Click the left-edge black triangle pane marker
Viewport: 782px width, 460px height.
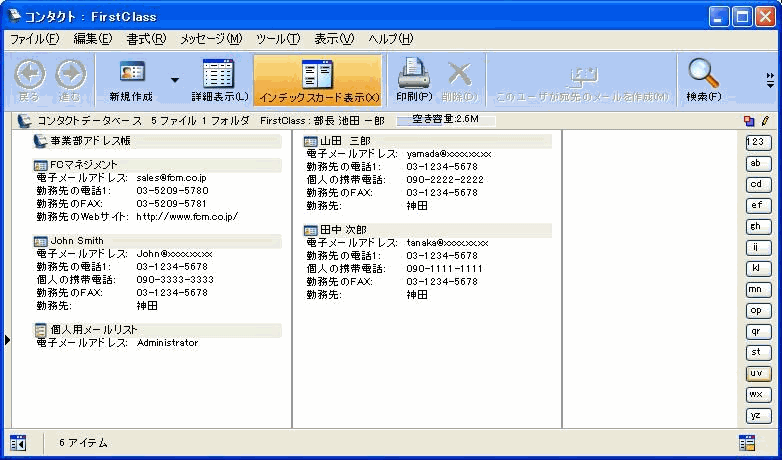(7, 341)
